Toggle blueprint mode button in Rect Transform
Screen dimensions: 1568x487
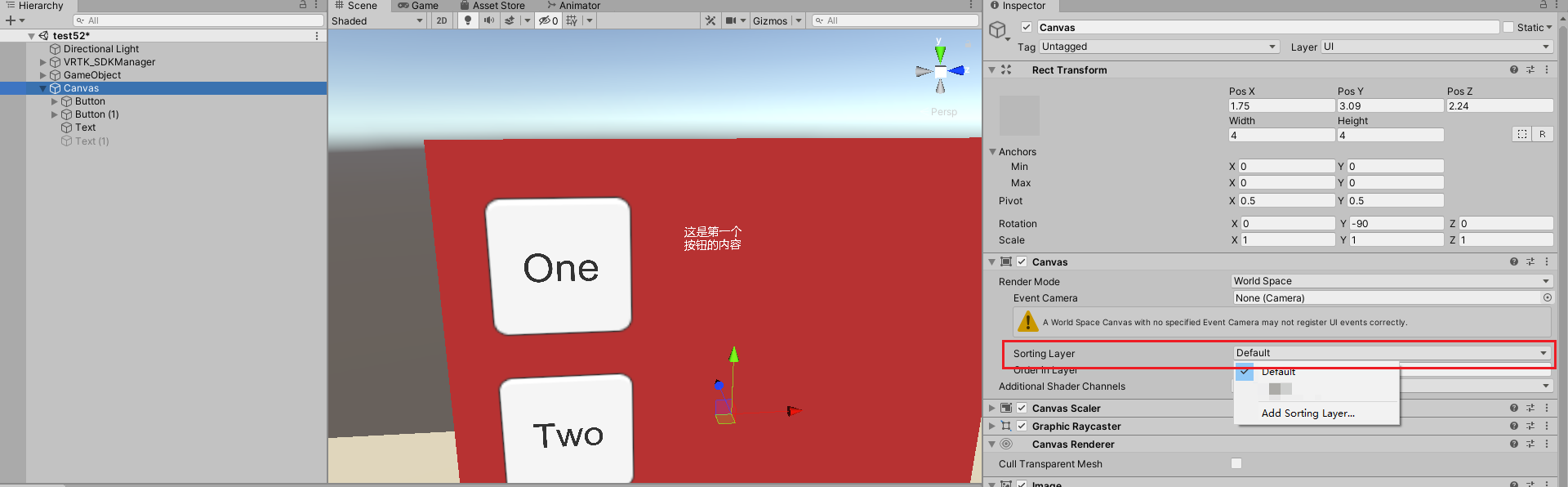click(x=1522, y=134)
